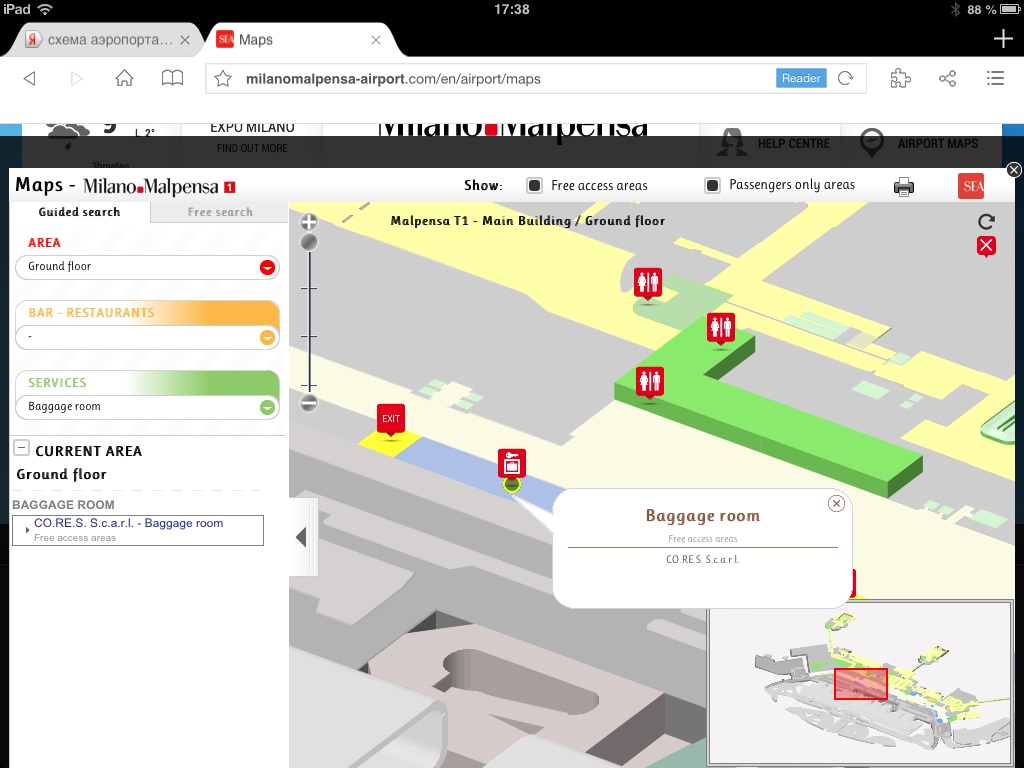Open a new tab with plus icon
This screenshot has height=768, width=1024.
pos(1003,39)
